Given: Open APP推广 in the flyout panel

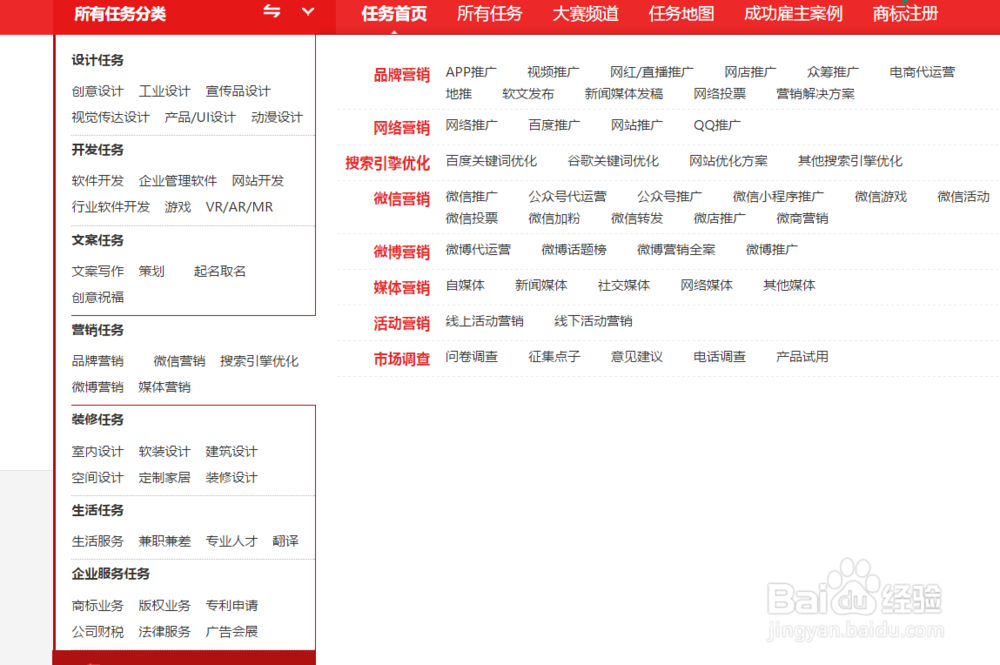Looking at the screenshot, I should coord(471,72).
